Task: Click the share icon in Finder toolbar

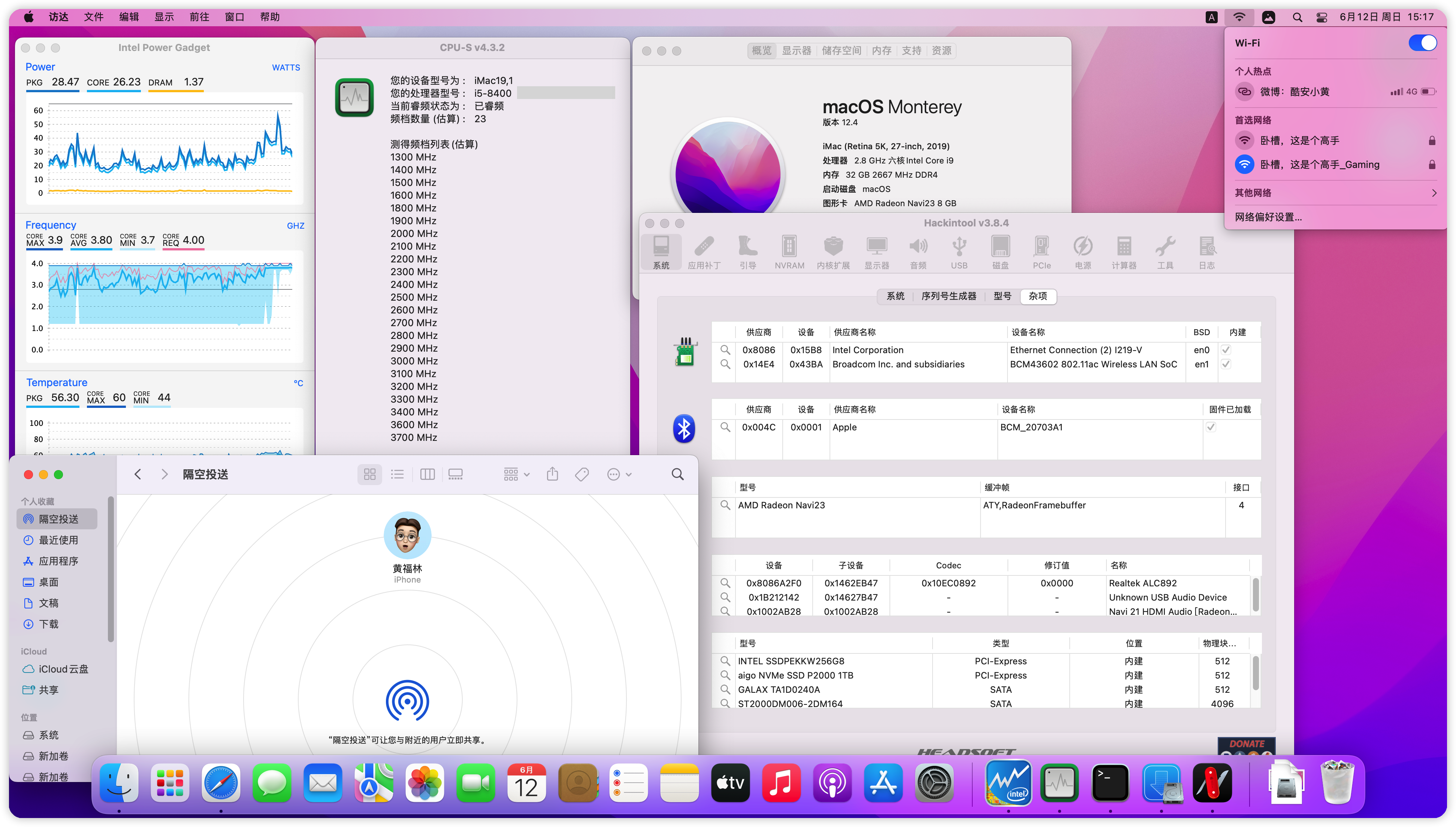Action: pos(552,474)
